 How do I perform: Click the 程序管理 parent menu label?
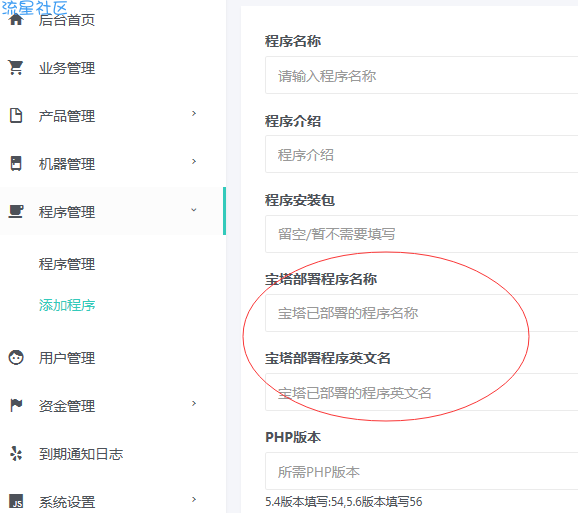click(x=67, y=212)
